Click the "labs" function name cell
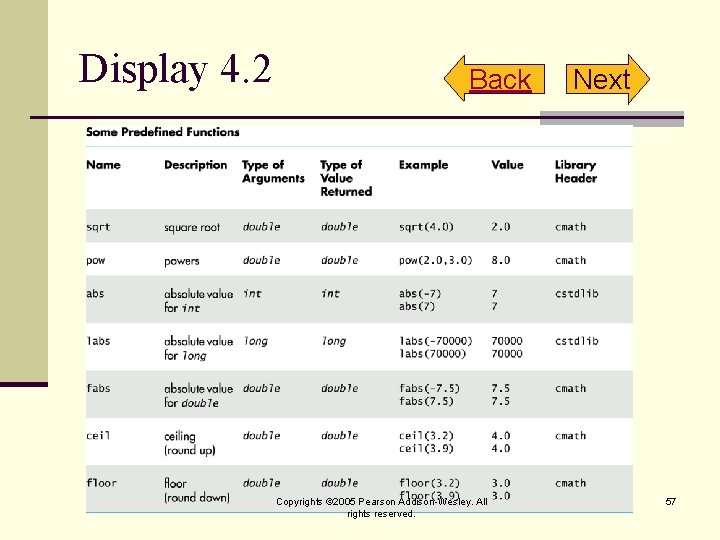Image resolution: width=720 pixels, height=540 pixels. 98,341
